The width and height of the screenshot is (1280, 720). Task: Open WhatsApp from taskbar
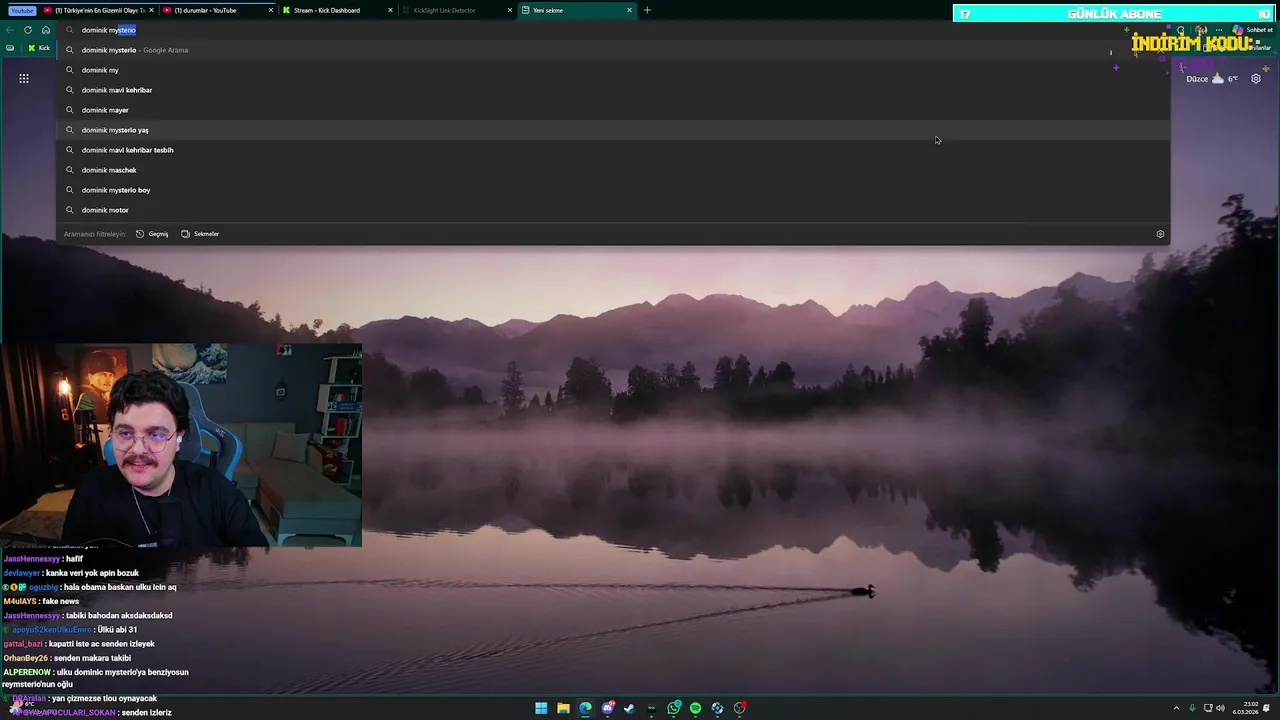tap(674, 708)
